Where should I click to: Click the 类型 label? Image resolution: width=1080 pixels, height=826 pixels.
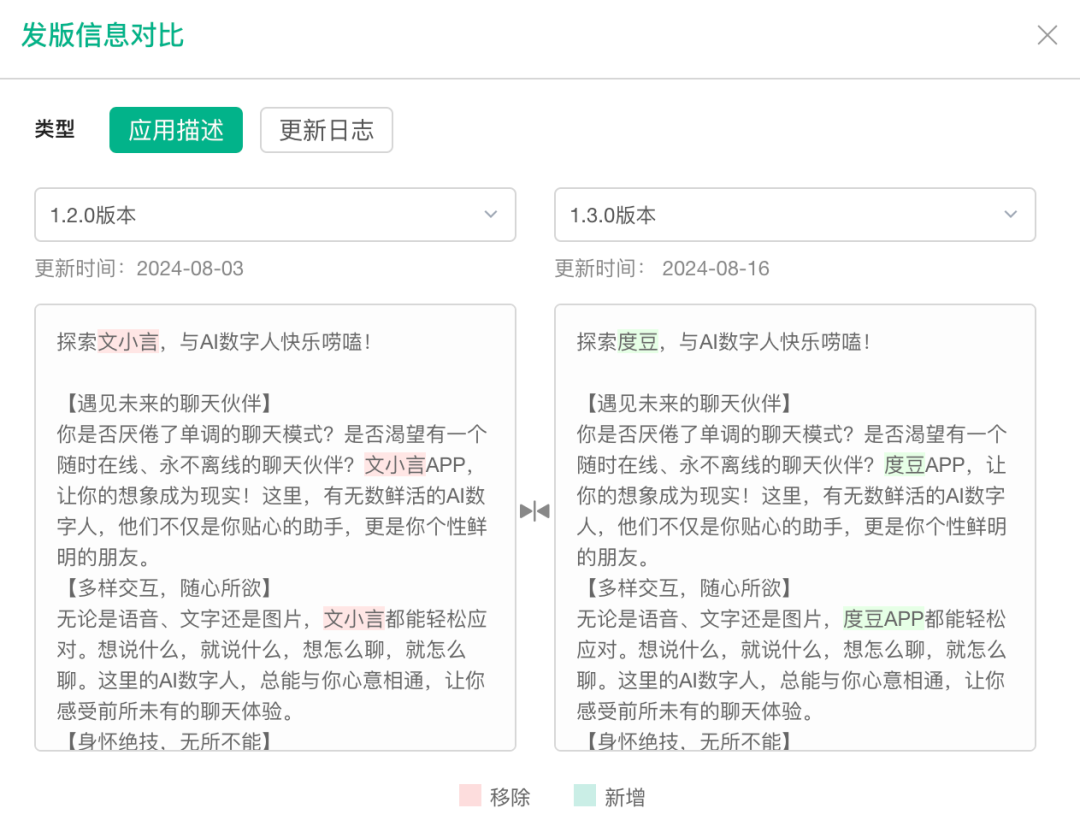tap(54, 129)
